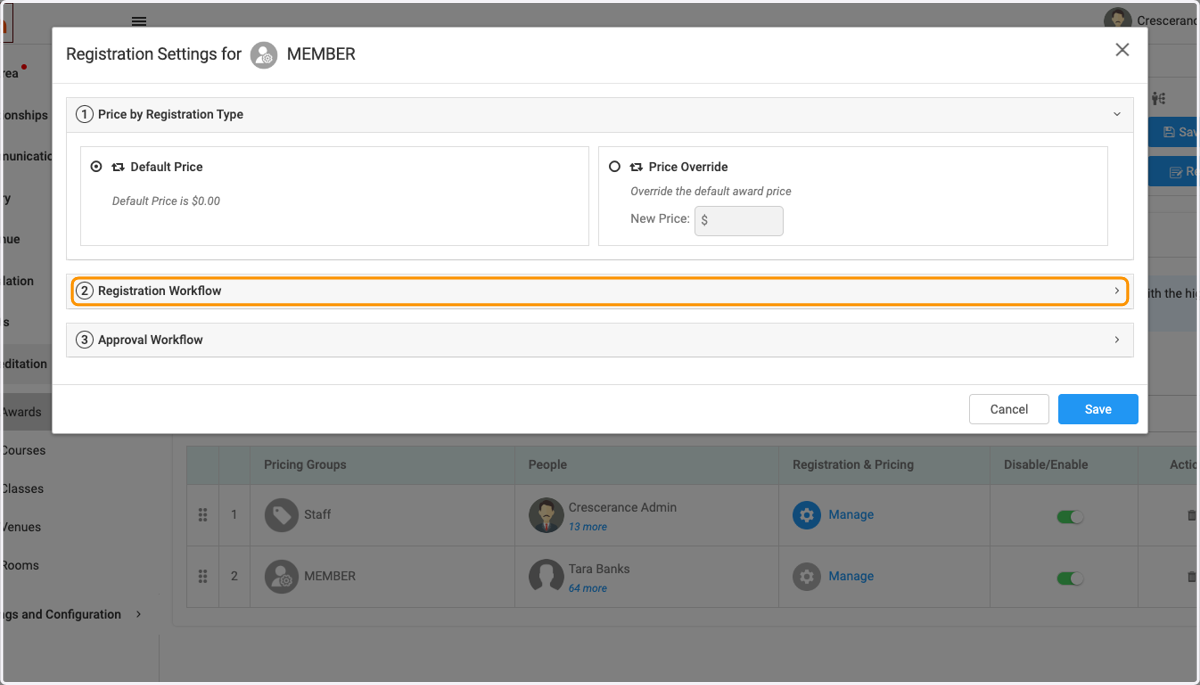The height and width of the screenshot is (685, 1200).
Task: Click the Crescerance Admin name in the table
Action: tap(622, 507)
